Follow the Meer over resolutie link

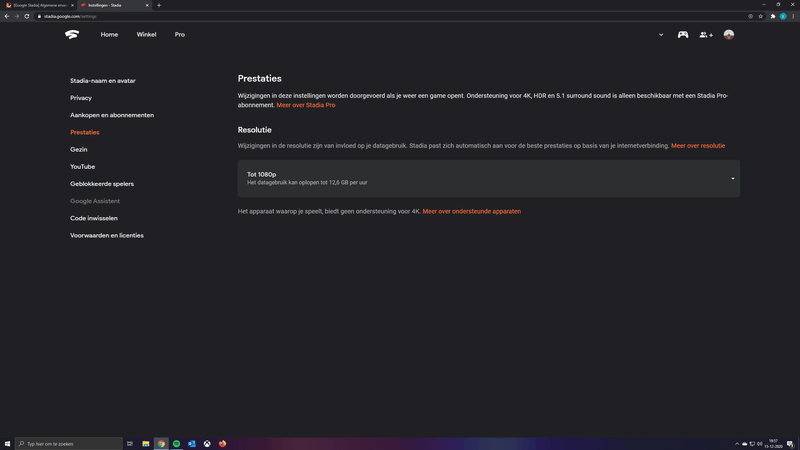(697, 146)
